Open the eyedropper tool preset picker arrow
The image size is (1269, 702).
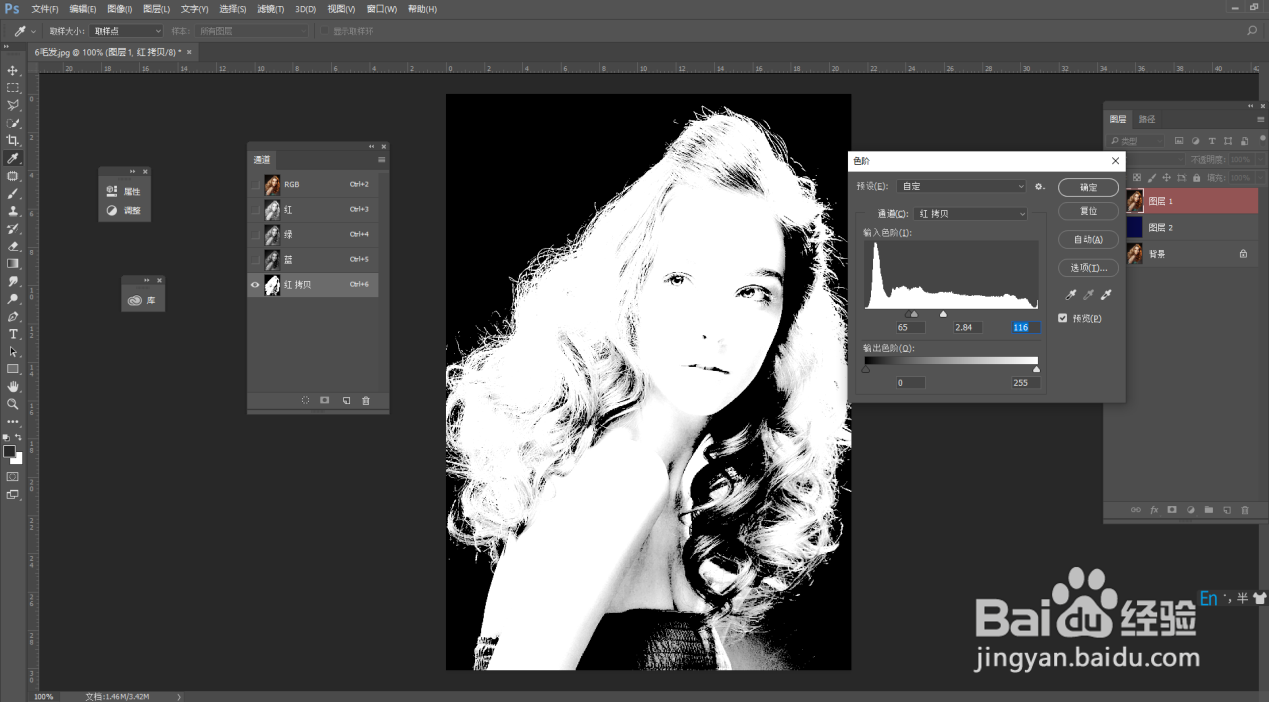point(33,31)
